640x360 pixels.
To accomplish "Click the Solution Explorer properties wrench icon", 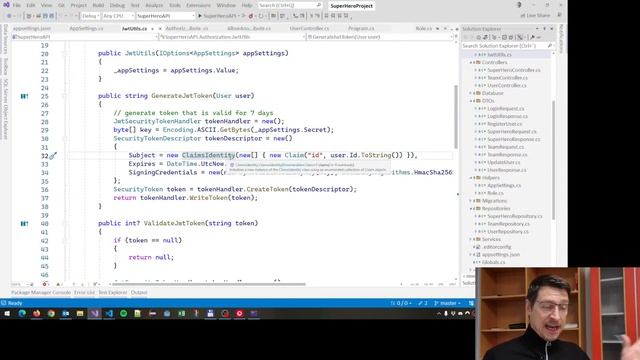I will (x=532, y=37).
